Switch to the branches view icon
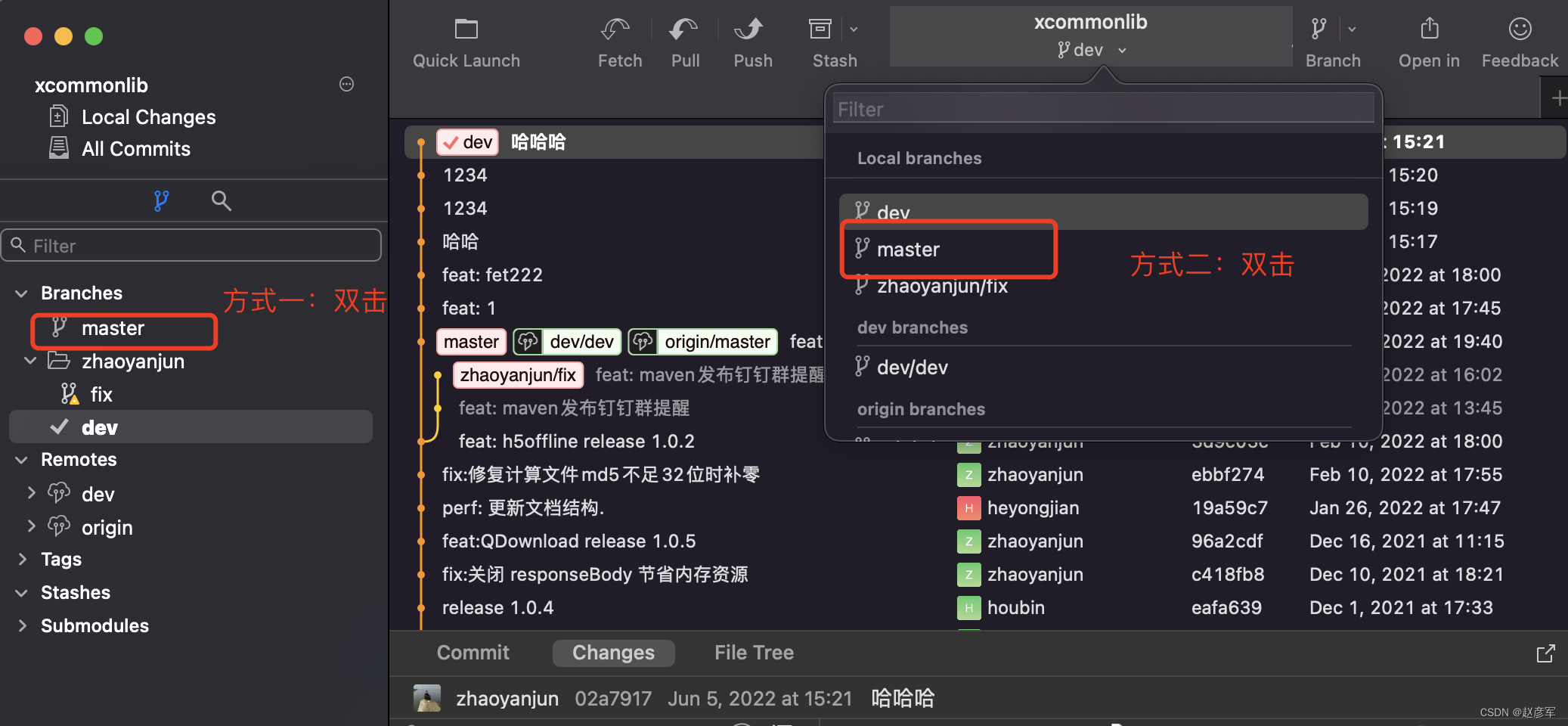This screenshot has height=726, width=1568. [161, 200]
